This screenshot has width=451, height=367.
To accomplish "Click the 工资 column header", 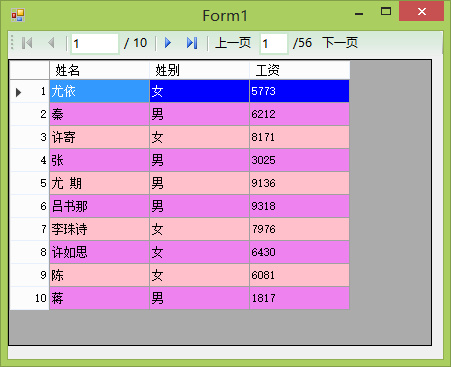I will pos(300,70).
